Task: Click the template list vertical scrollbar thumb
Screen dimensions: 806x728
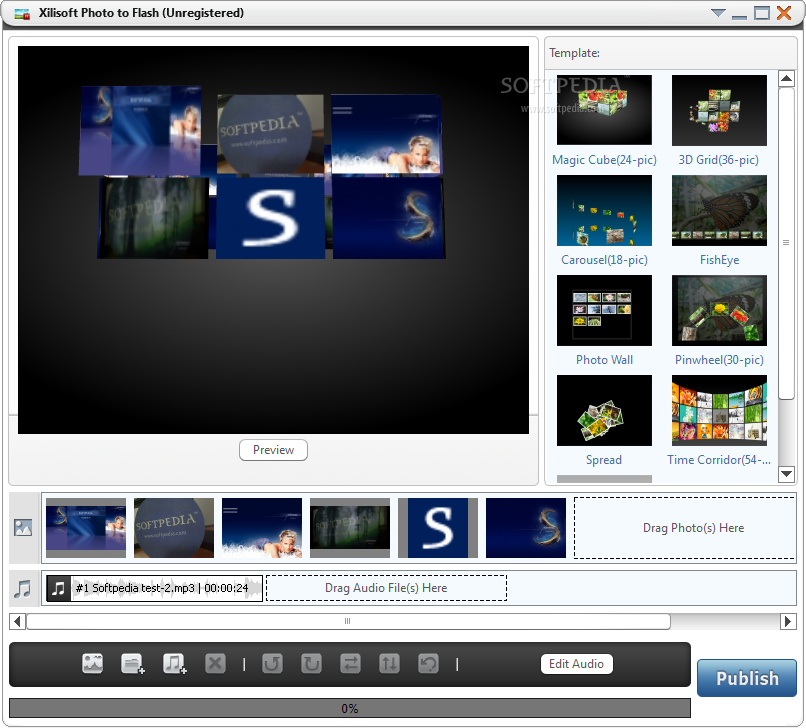Action: coord(786,243)
